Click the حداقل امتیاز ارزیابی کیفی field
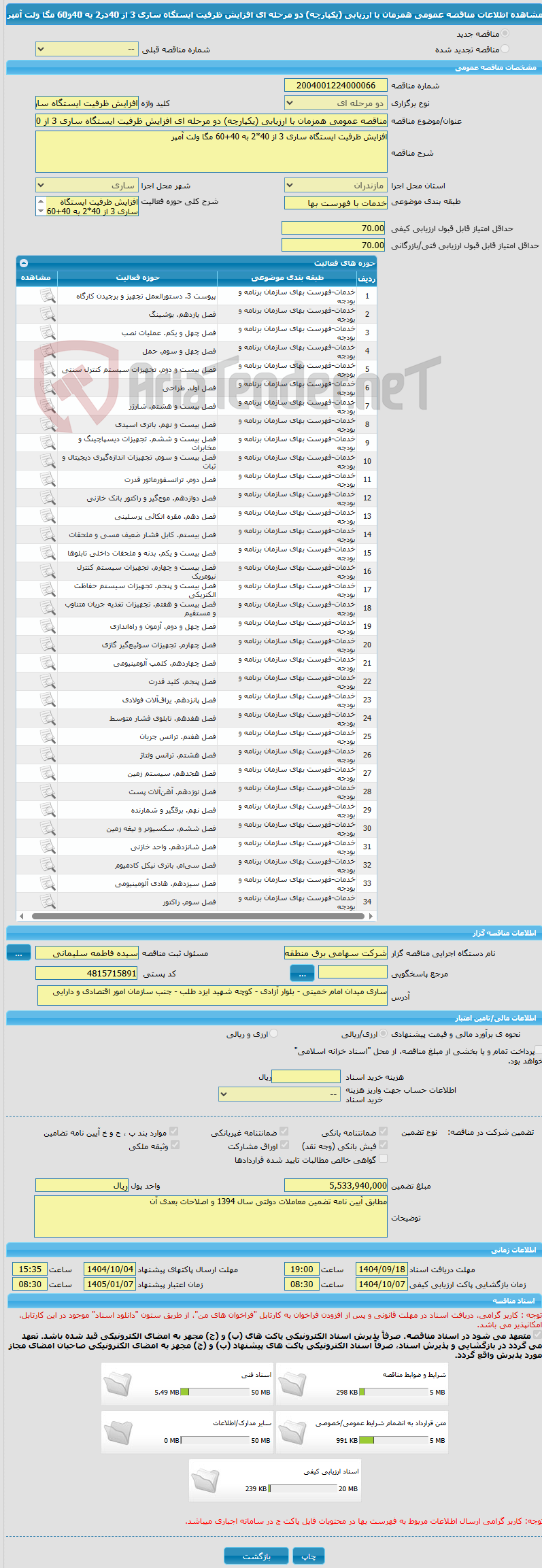The width and height of the screenshot is (542, 1568). pyautogui.click(x=334, y=228)
